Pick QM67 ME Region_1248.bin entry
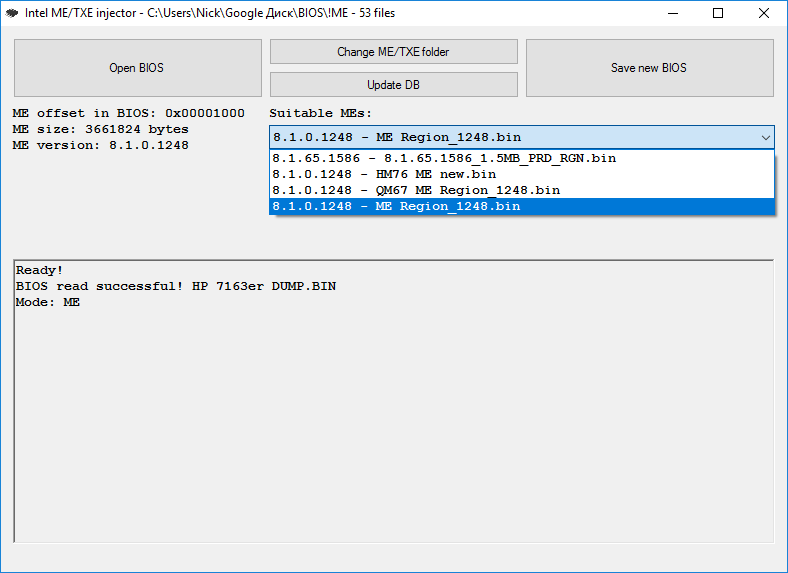 click(x=522, y=190)
